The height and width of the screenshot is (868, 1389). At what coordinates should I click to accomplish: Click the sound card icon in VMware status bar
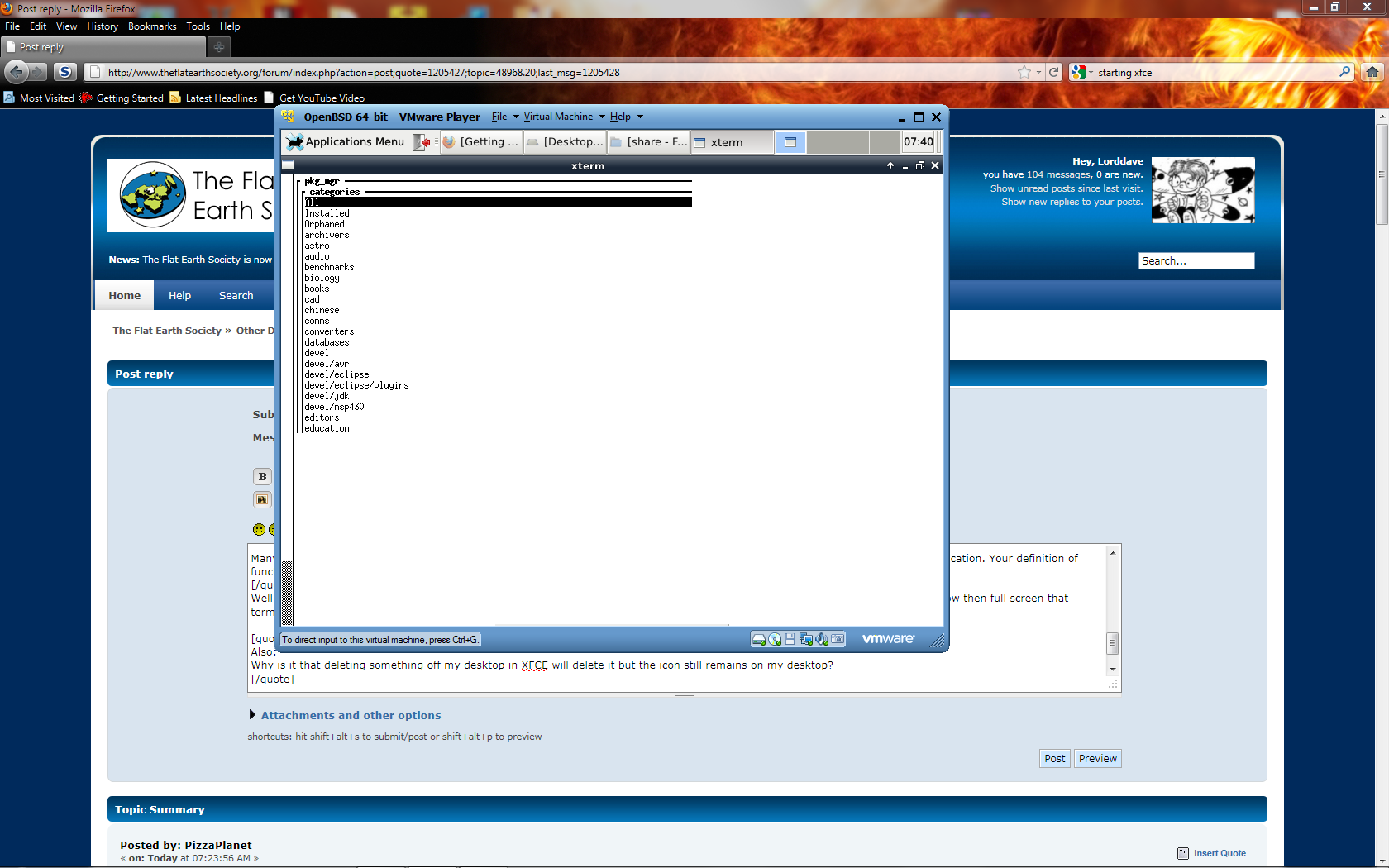822,639
